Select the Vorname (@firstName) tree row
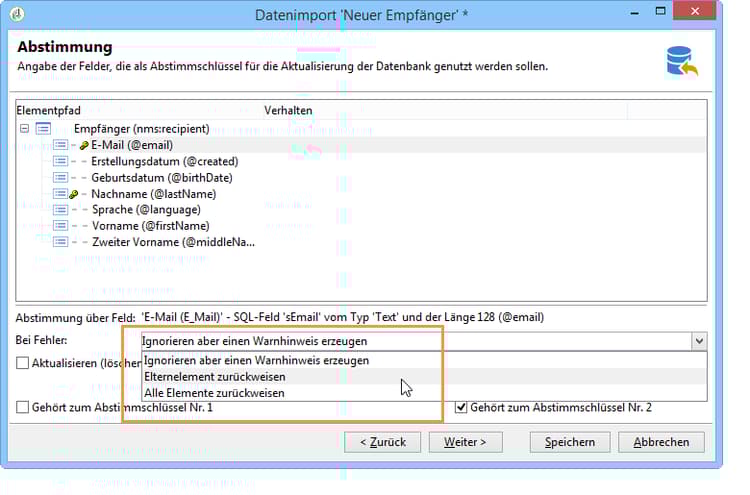Image resolution: width=750 pixels, height=495 pixels. 150,226
